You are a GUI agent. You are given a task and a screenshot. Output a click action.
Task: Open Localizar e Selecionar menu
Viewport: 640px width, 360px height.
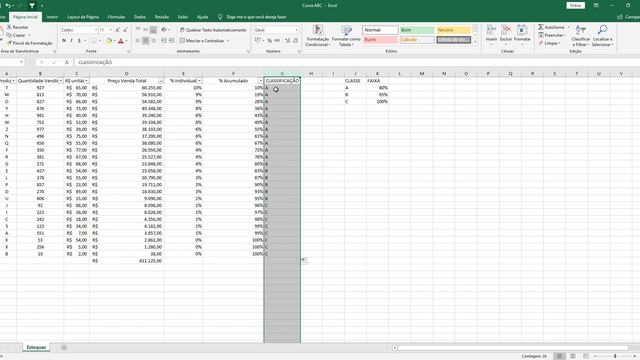(x=602, y=36)
